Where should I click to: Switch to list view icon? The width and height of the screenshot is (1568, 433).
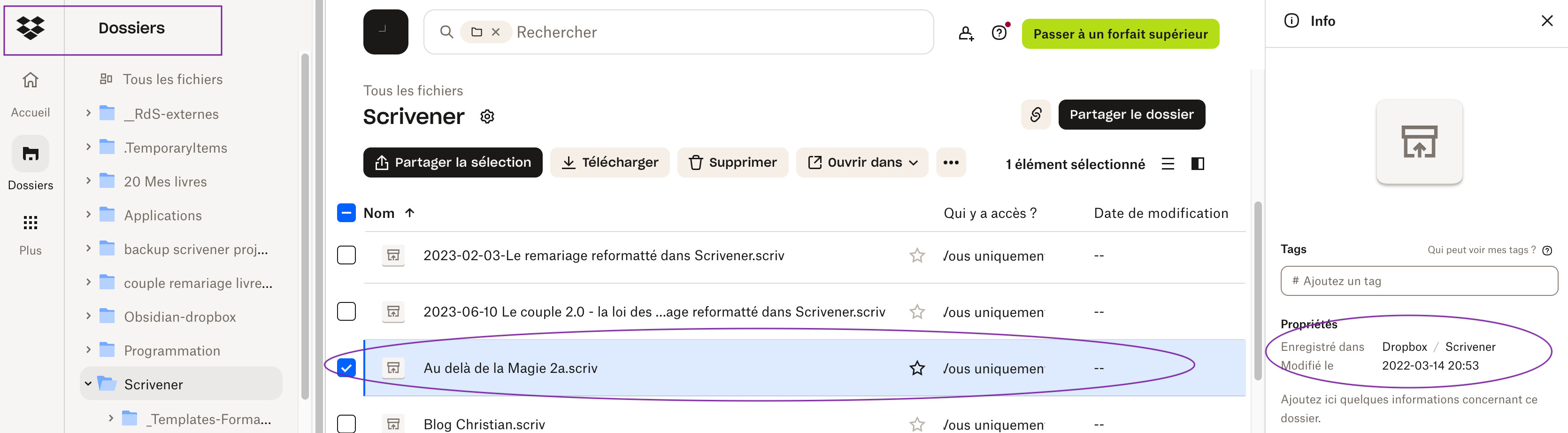(x=1168, y=164)
